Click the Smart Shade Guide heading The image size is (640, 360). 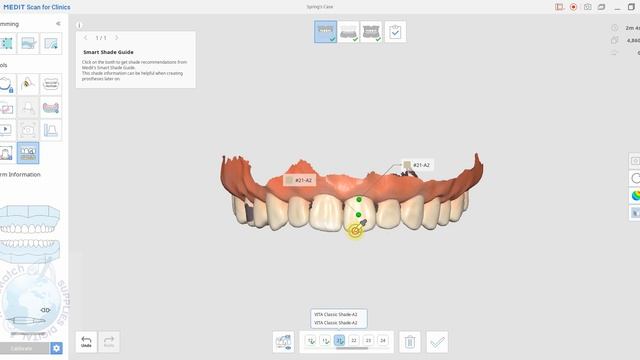click(x=108, y=52)
